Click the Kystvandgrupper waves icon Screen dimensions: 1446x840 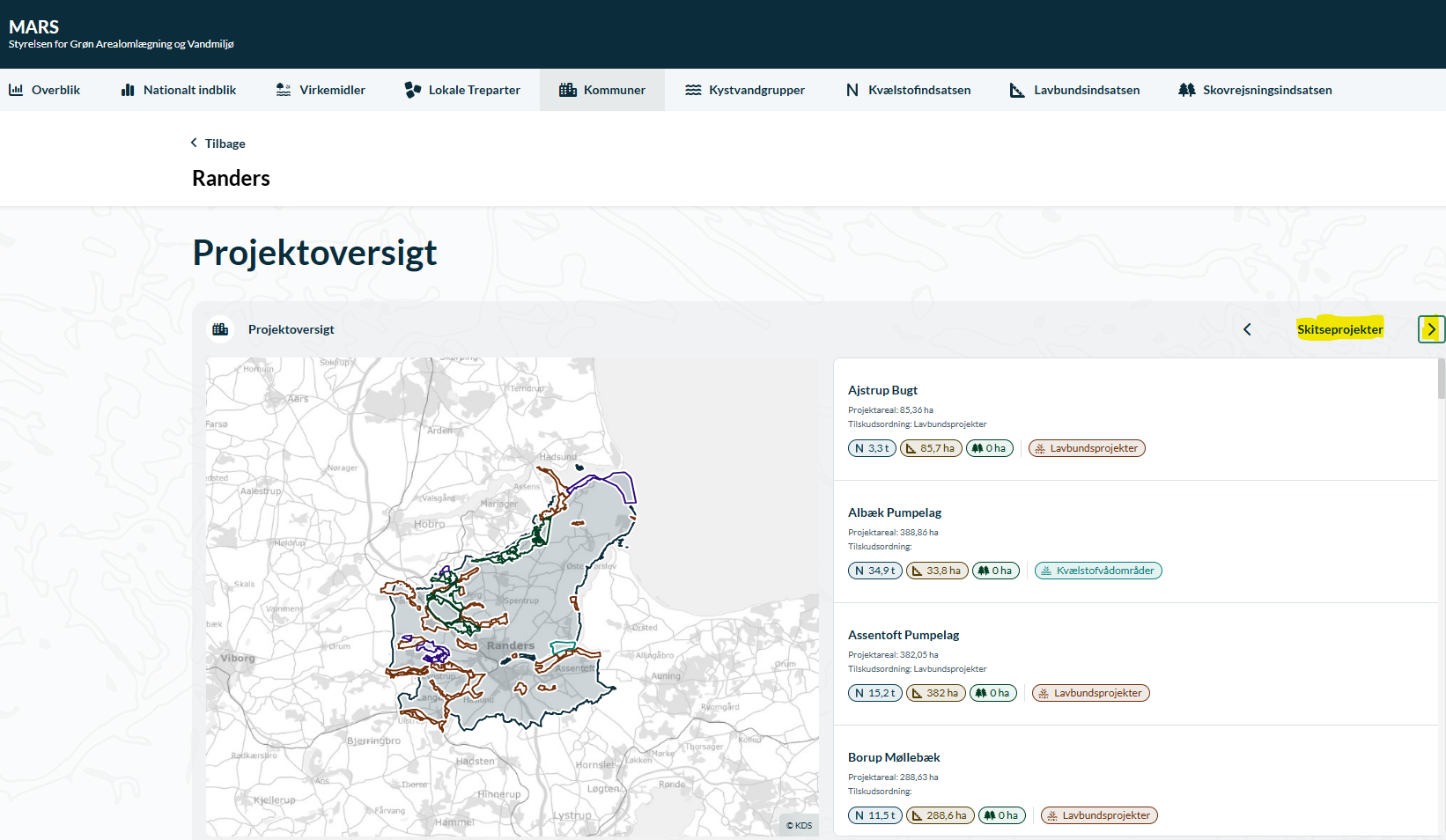coord(693,90)
